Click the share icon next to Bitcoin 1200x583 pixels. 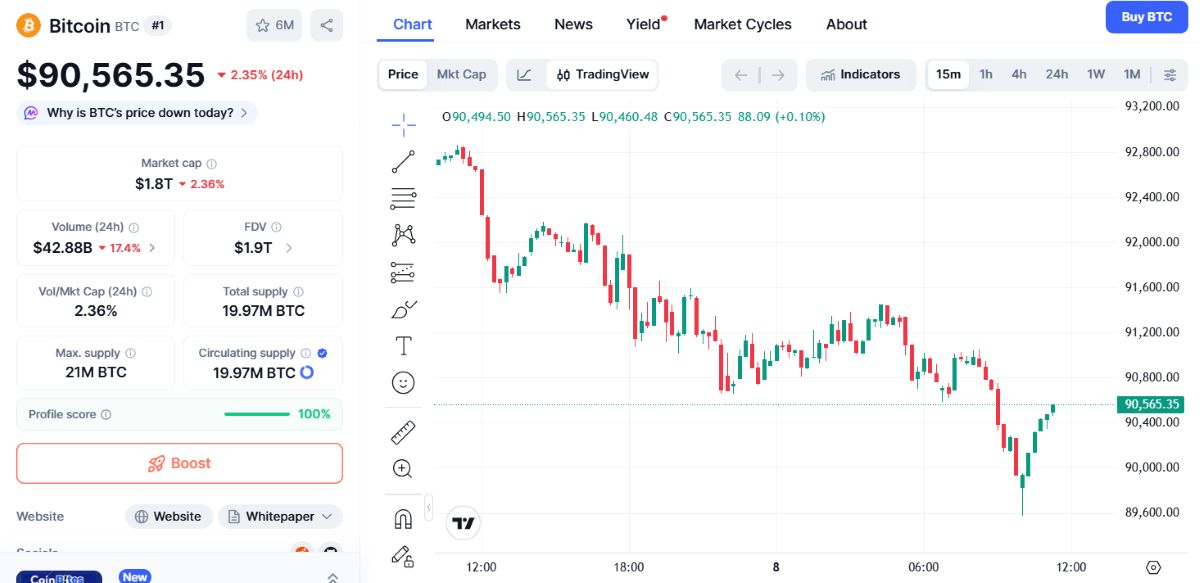tap(326, 26)
